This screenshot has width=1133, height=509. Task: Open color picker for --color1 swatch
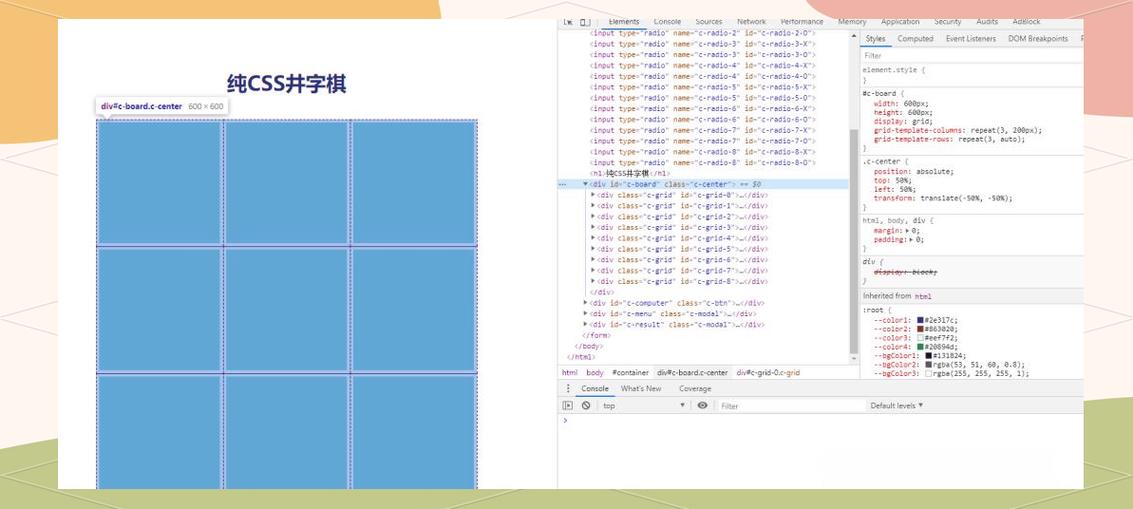tap(921, 320)
